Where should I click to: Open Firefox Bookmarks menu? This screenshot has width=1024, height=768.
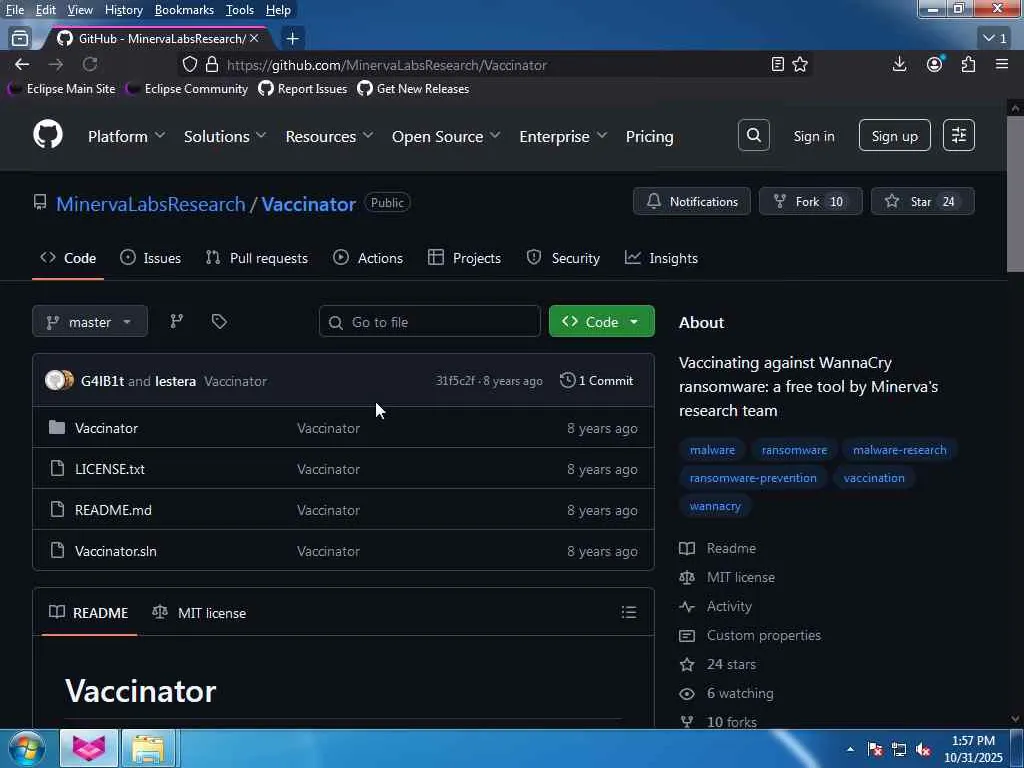[x=184, y=10]
